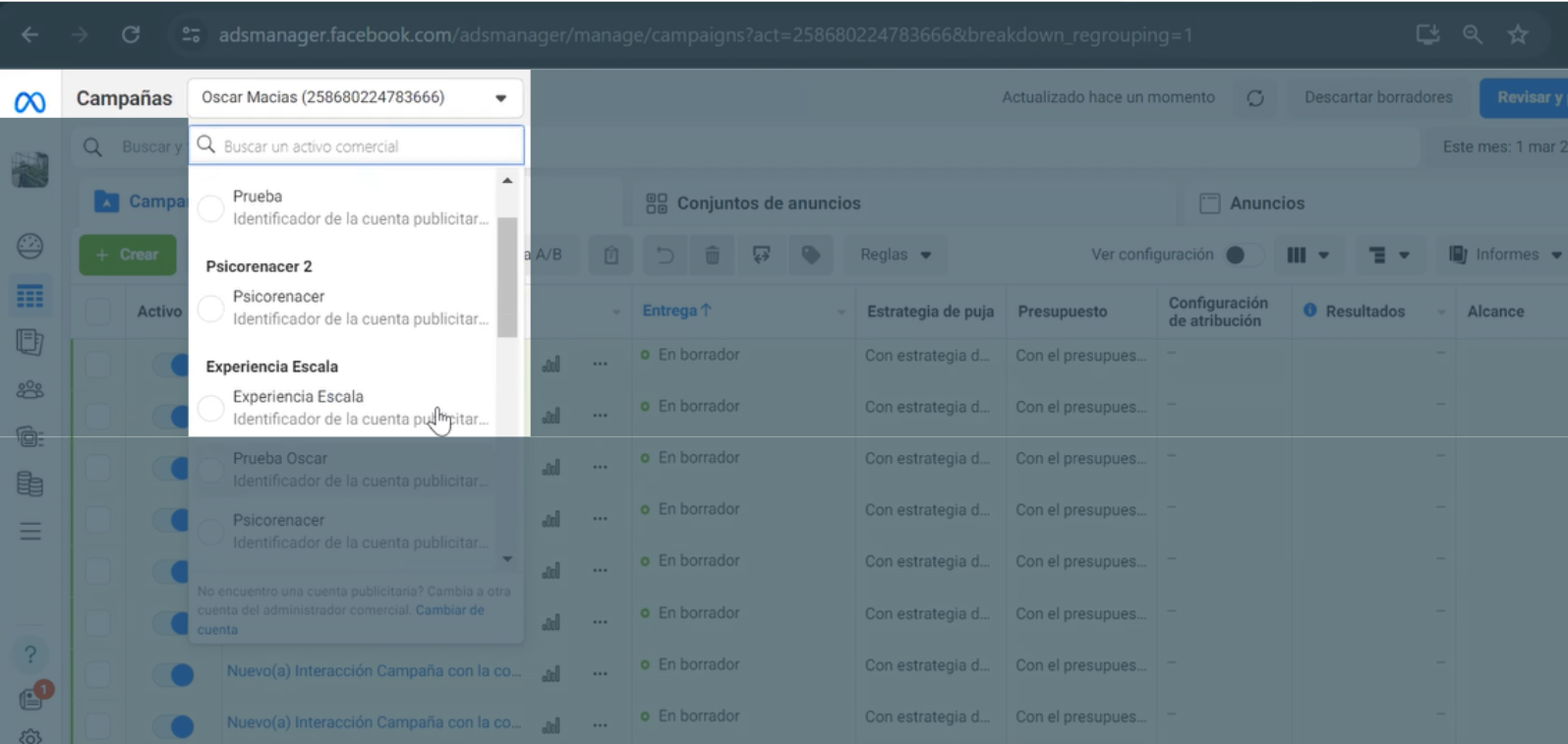Click the Presupuesto column header
This screenshot has width=1568, height=744.
coord(1062,312)
